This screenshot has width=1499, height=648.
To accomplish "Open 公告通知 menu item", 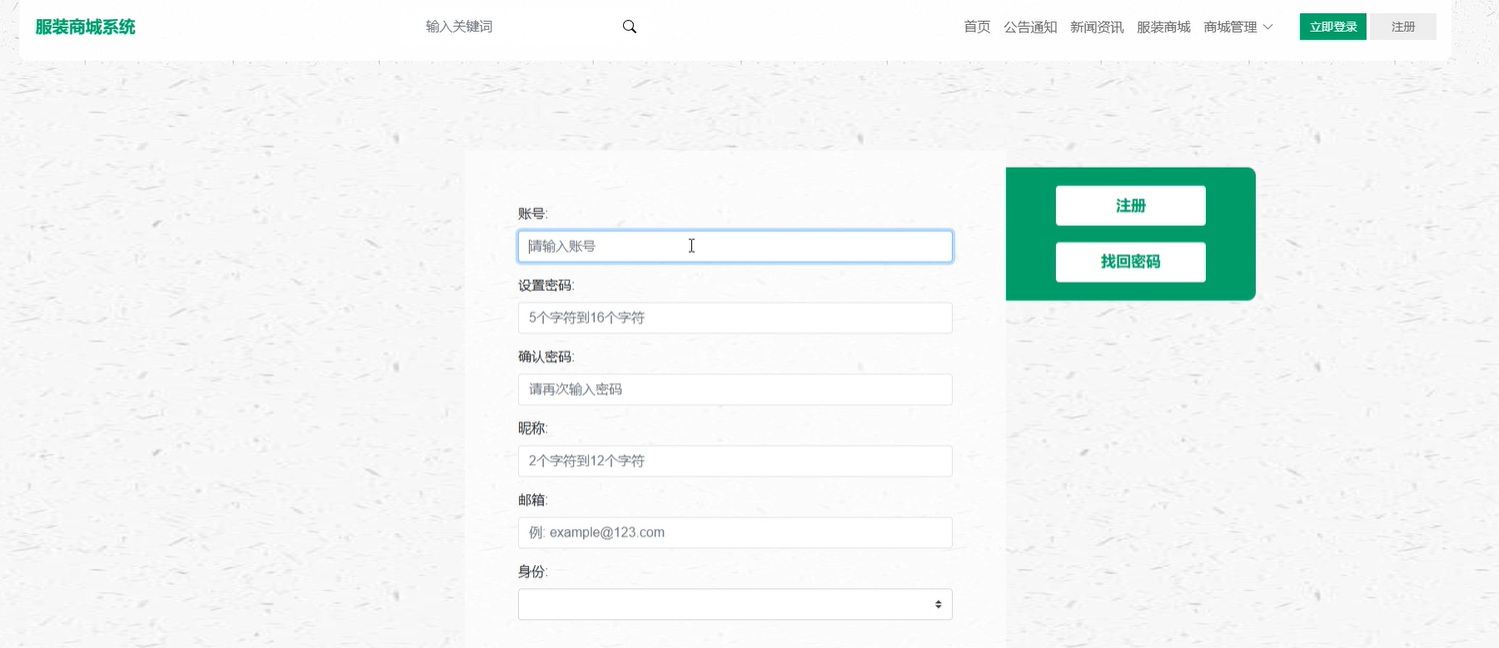I will [1030, 27].
